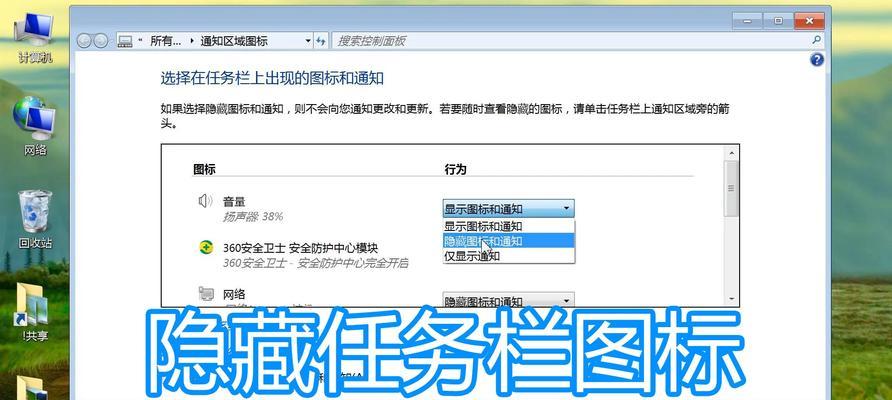The height and width of the screenshot is (400, 892).
Task: Open the 计算机 desktop icon
Action: tap(35, 36)
